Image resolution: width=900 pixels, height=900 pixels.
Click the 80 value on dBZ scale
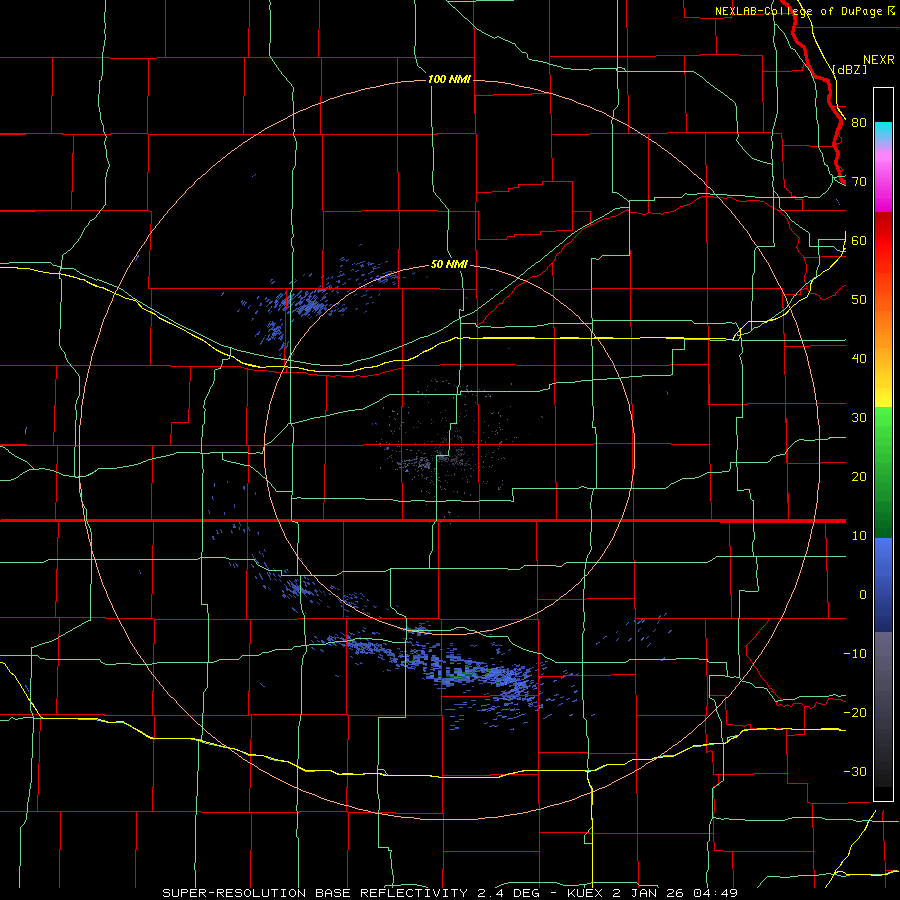click(859, 123)
